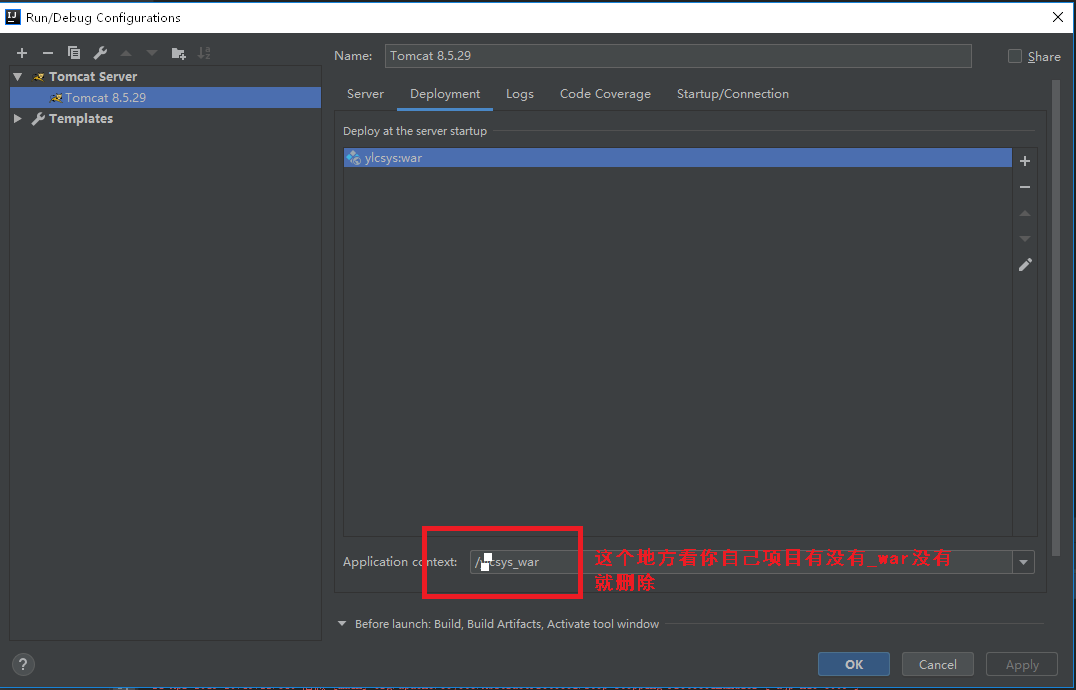1076x690 pixels.
Task: Click the Name field containing Tomcat 8.5.29
Action: [x=678, y=56]
